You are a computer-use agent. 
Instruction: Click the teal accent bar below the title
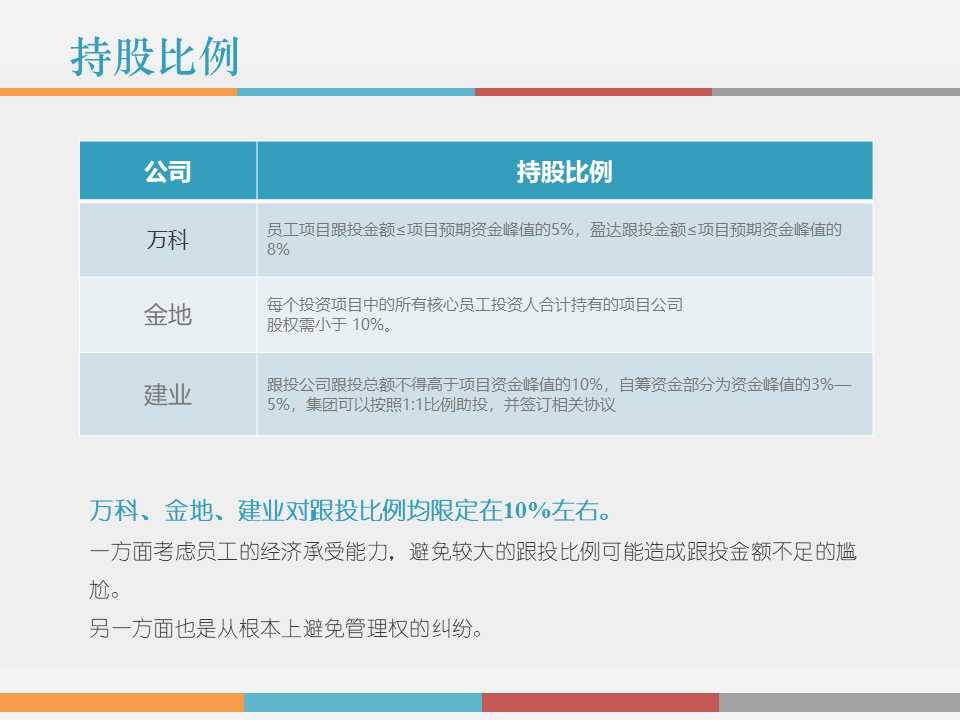tap(355, 91)
